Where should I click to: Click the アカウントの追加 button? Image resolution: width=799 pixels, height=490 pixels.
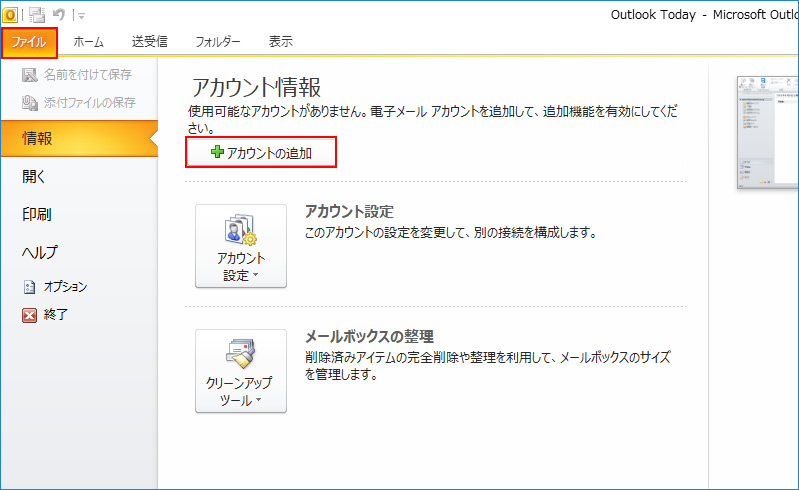click(261, 152)
